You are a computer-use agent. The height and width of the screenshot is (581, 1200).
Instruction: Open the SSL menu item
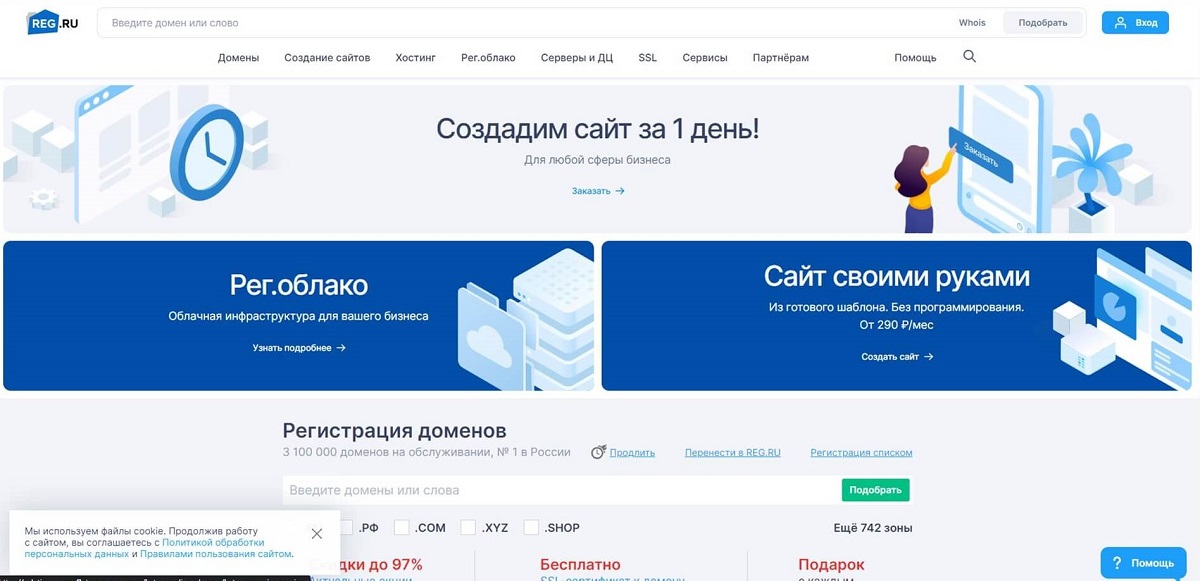tap(648, 58)
